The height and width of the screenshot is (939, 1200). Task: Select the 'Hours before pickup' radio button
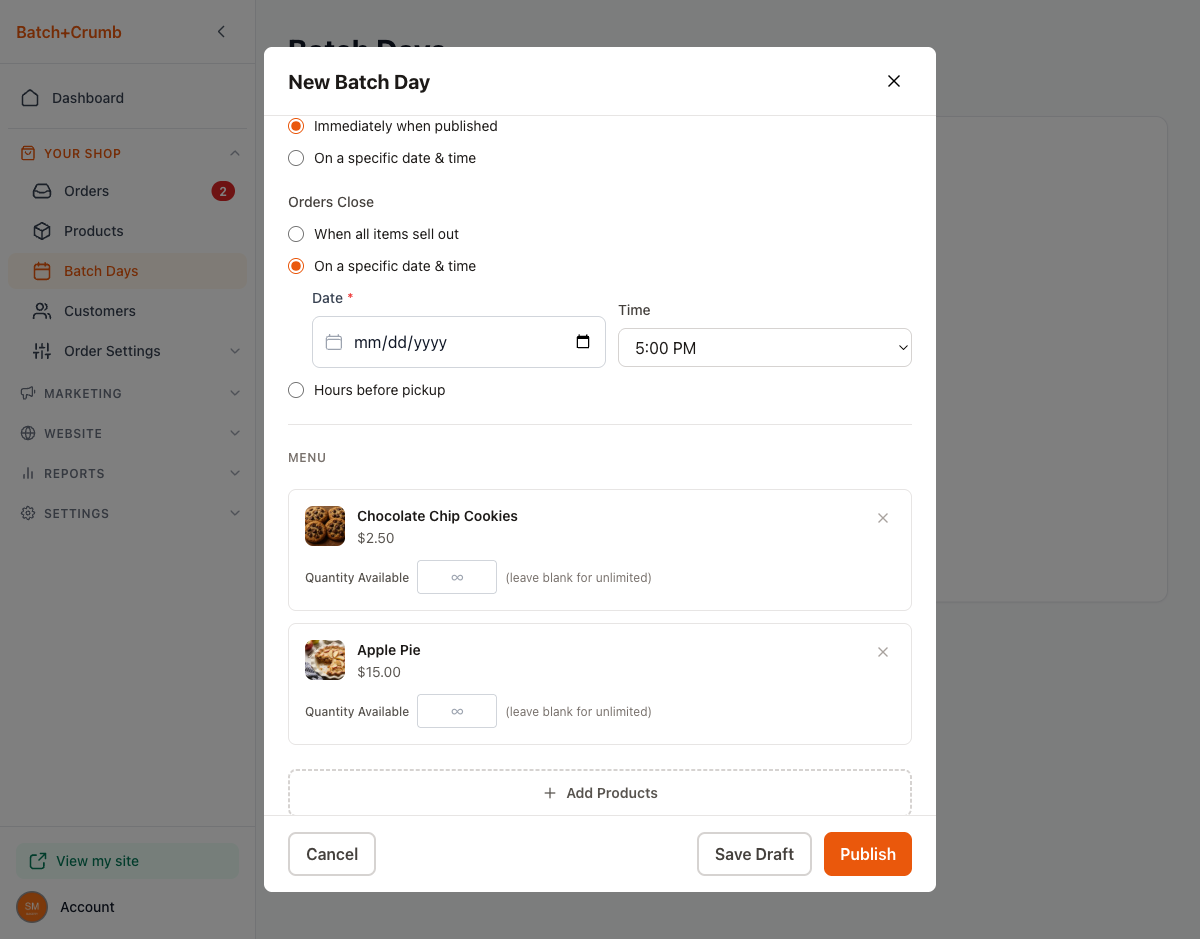(296, 390)
